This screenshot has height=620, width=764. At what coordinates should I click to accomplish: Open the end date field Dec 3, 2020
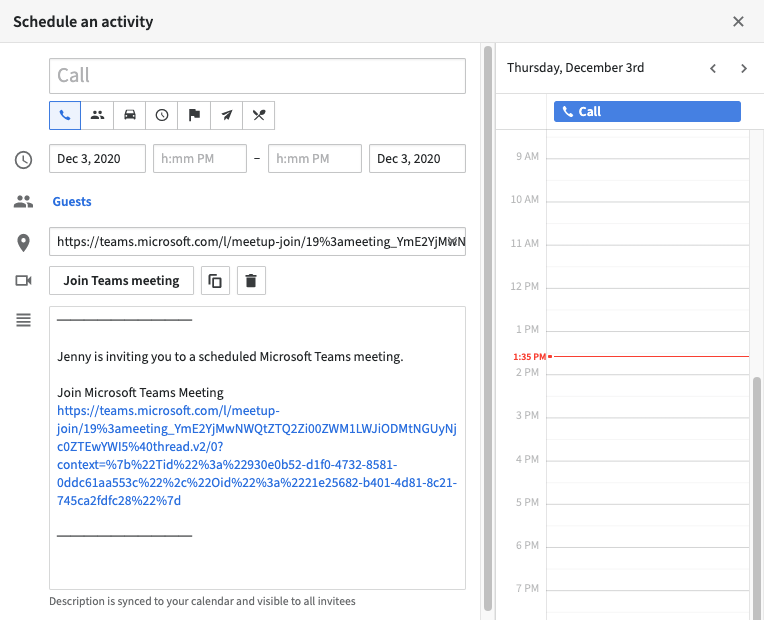point(417,158)
